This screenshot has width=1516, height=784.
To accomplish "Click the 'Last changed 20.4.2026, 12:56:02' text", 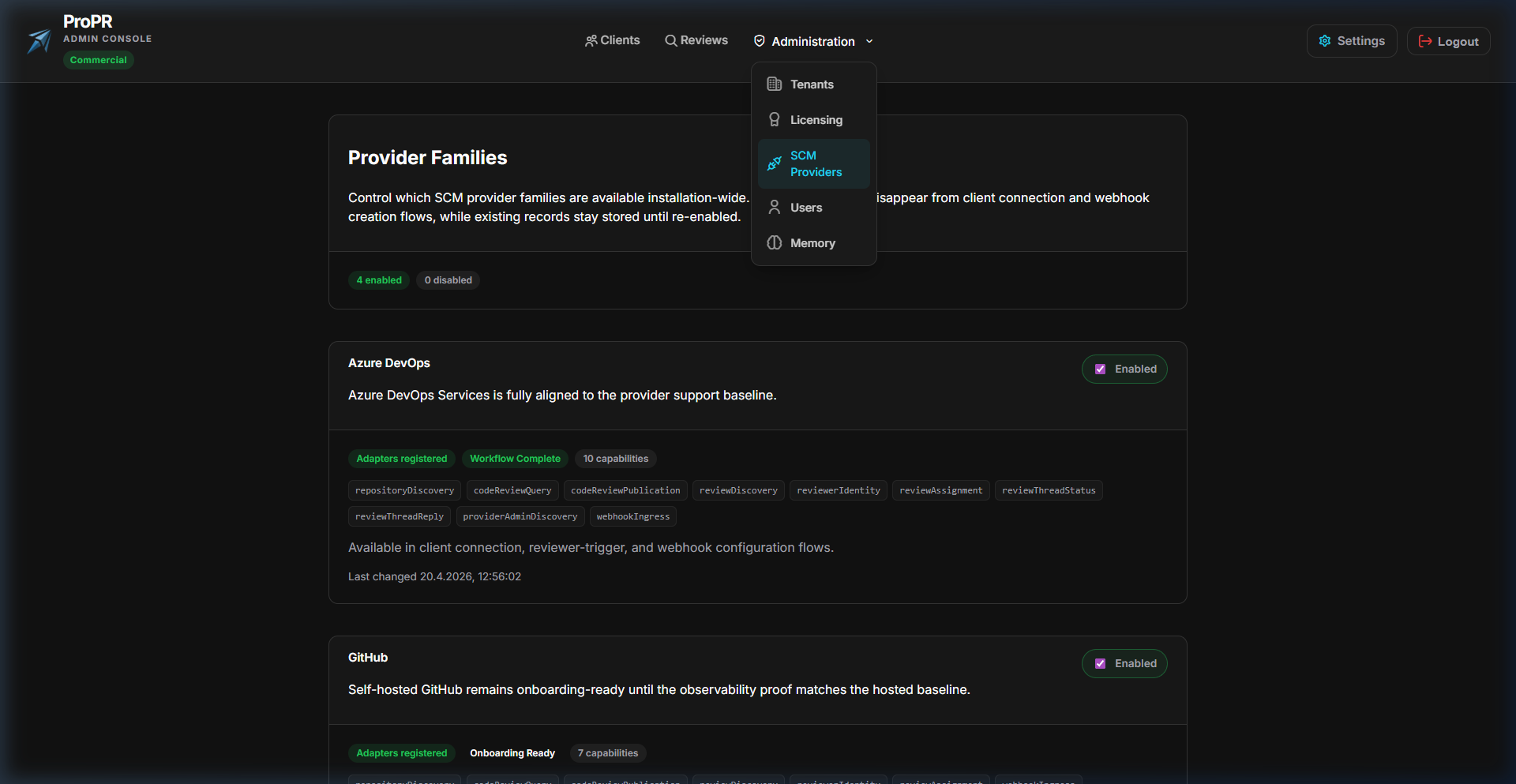I will click(434, 577).
